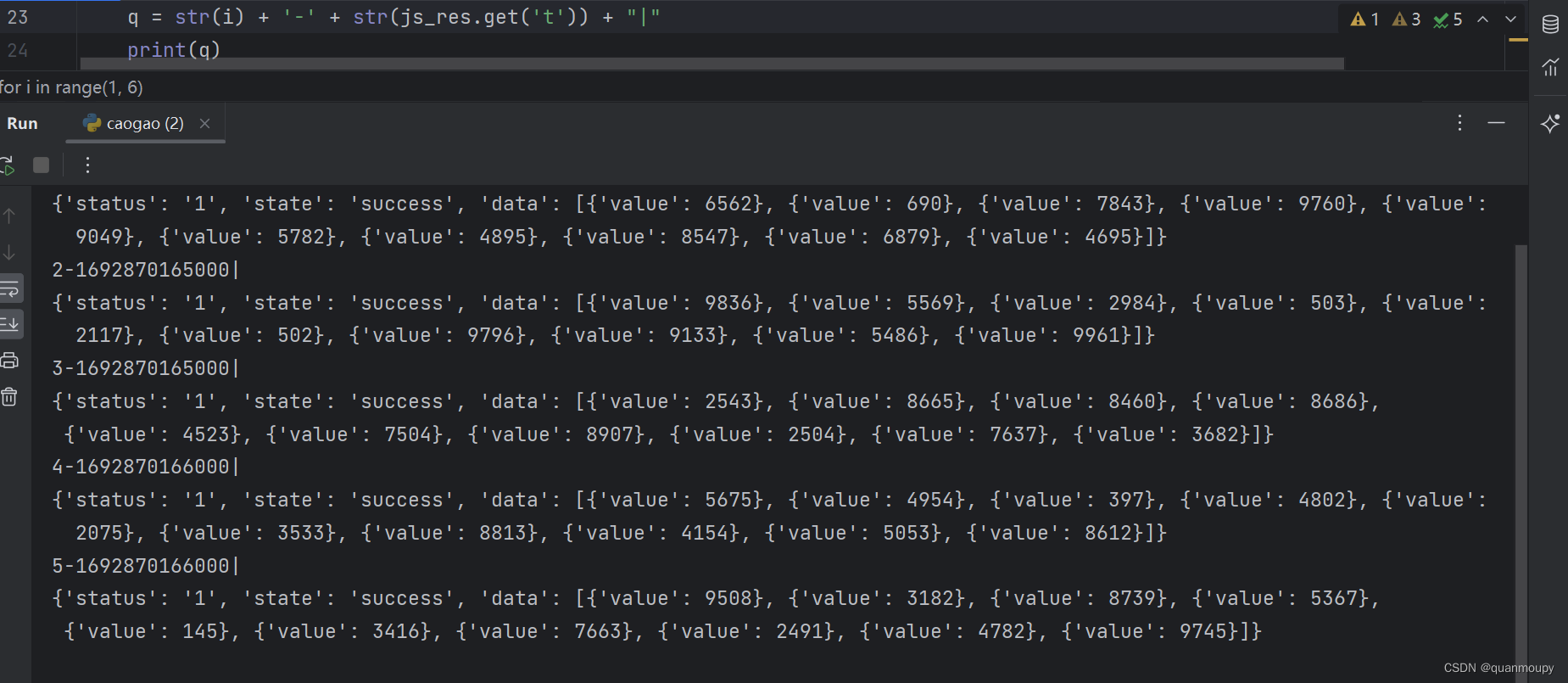Click output line '3-1692870165000|'
Viewport: 1568px width, 683px height.
(x=146, y=368)
